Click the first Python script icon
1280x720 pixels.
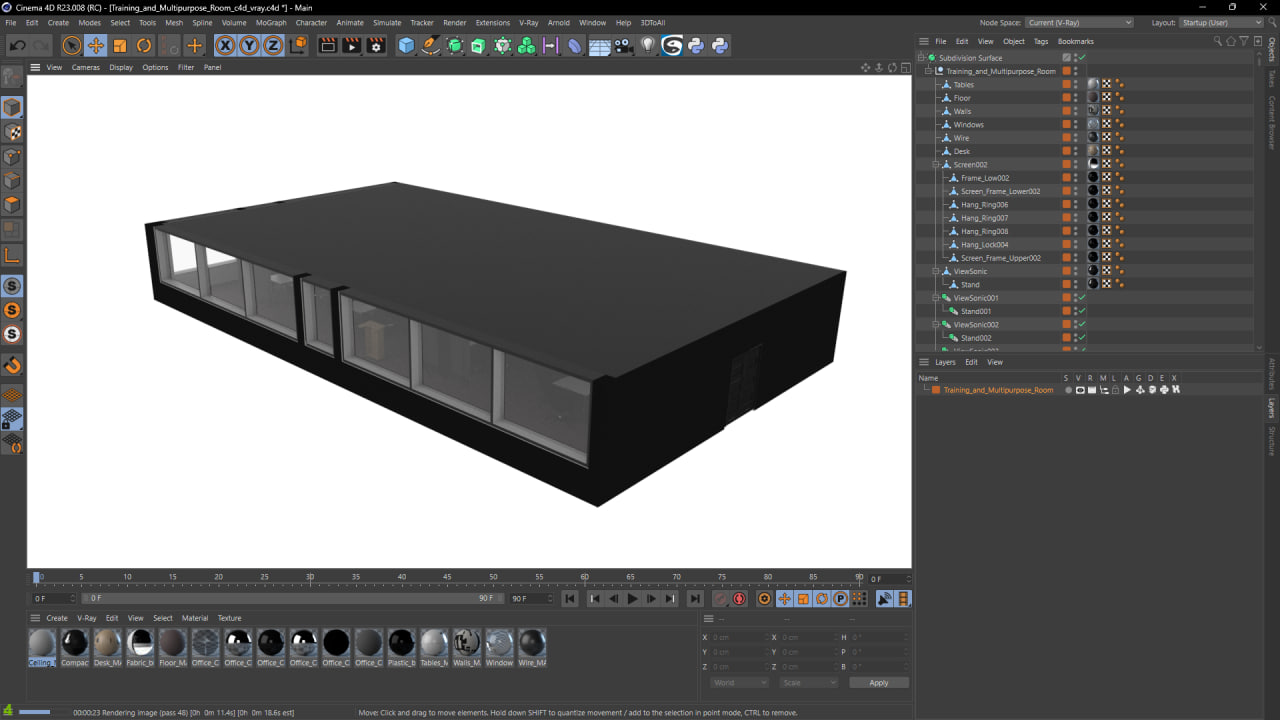click(696, 45)
